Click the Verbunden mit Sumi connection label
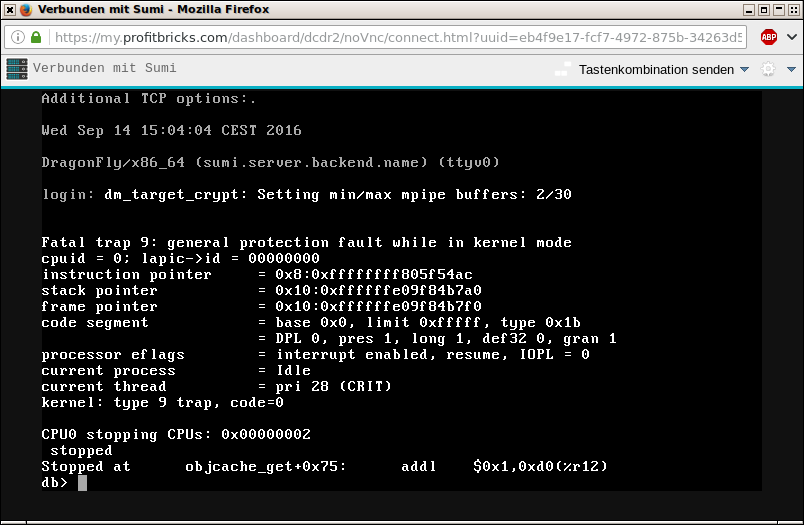 104,69
